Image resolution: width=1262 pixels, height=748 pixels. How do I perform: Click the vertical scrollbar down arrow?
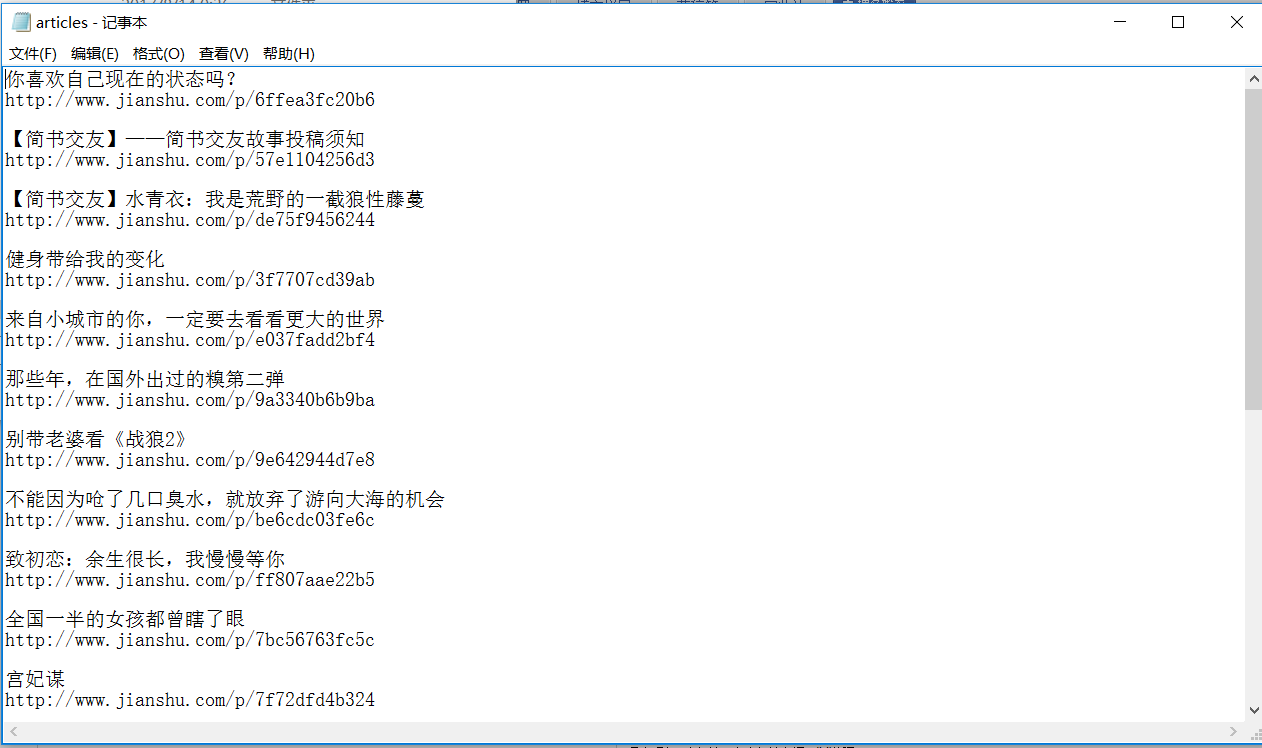1253,710
